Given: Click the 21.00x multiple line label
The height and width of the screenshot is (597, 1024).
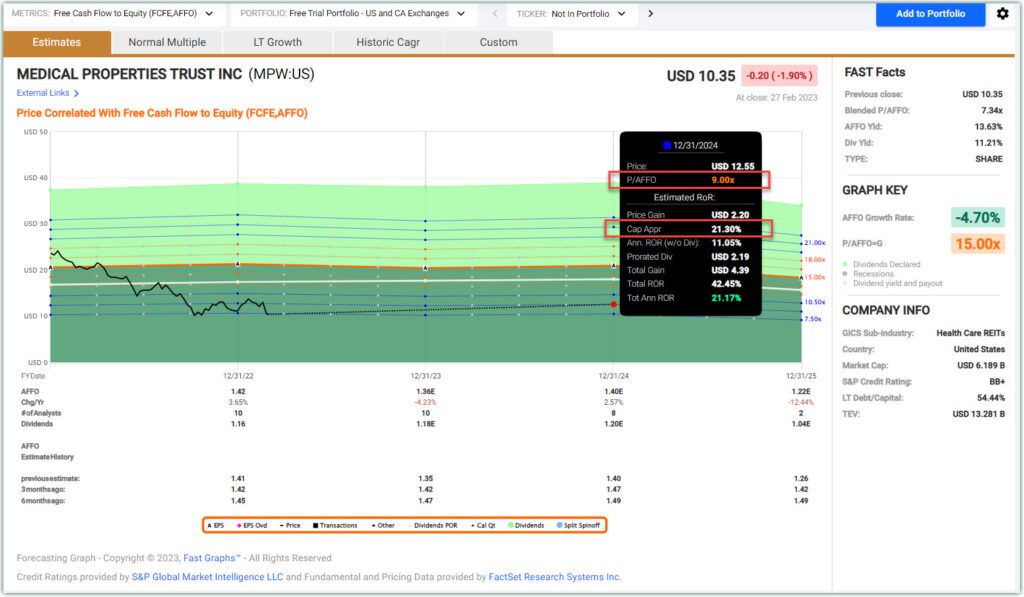Looking at the screenshot, I should [x=814, y=243].
